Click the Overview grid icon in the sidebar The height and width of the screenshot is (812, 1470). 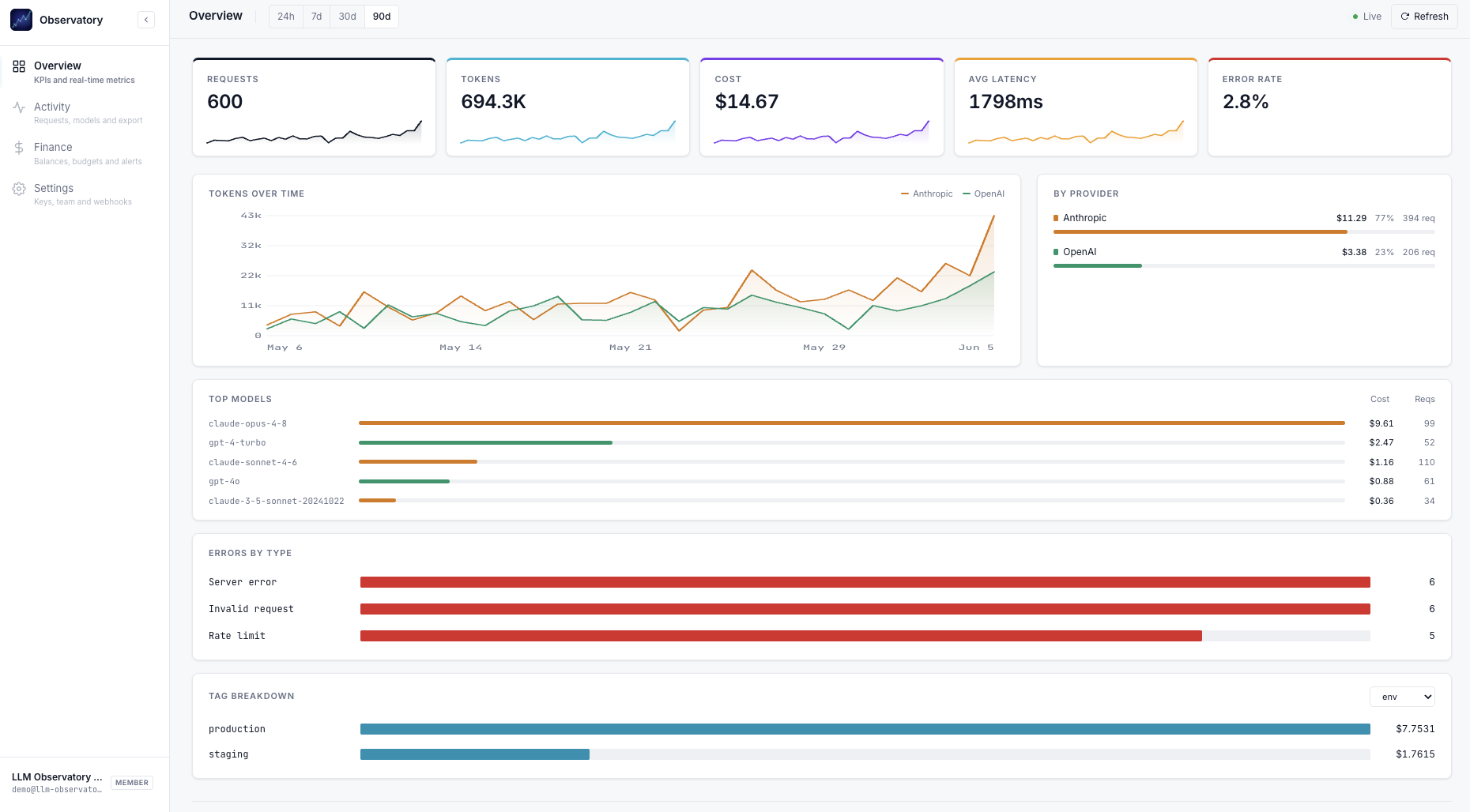(x=19, y=66)
